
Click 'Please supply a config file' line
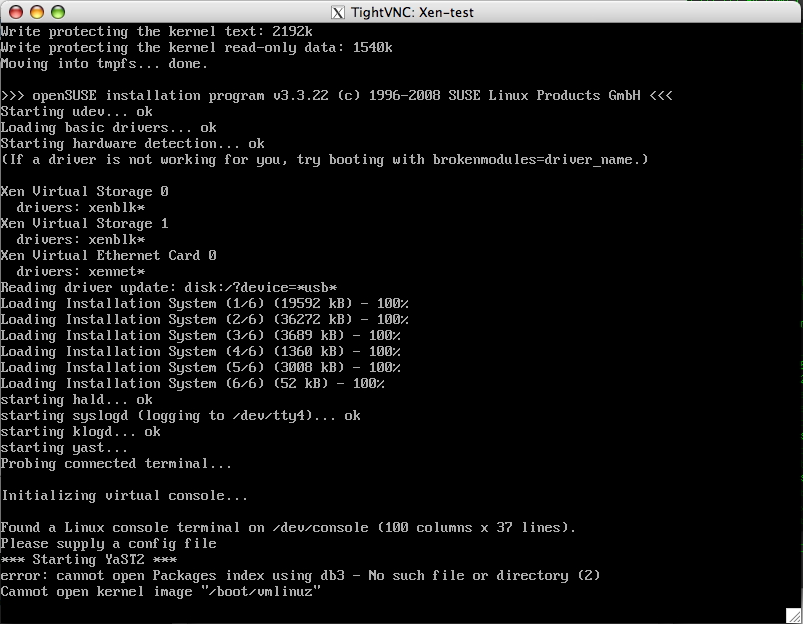(x=108, y=544)
